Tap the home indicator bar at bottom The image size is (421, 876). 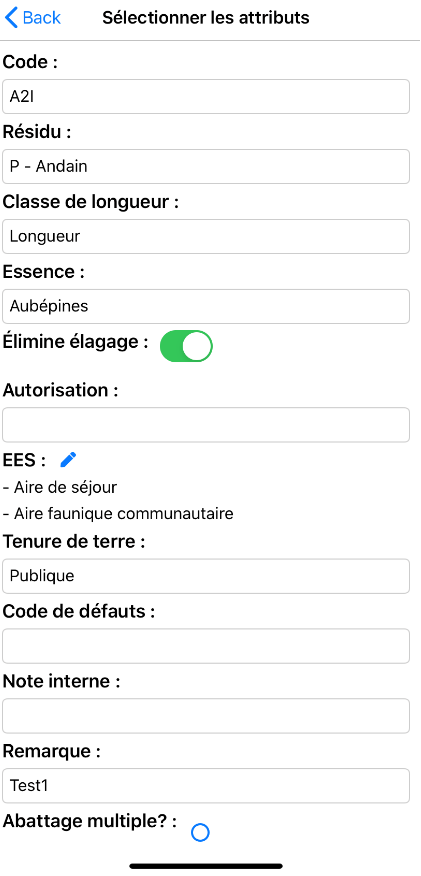206,866
